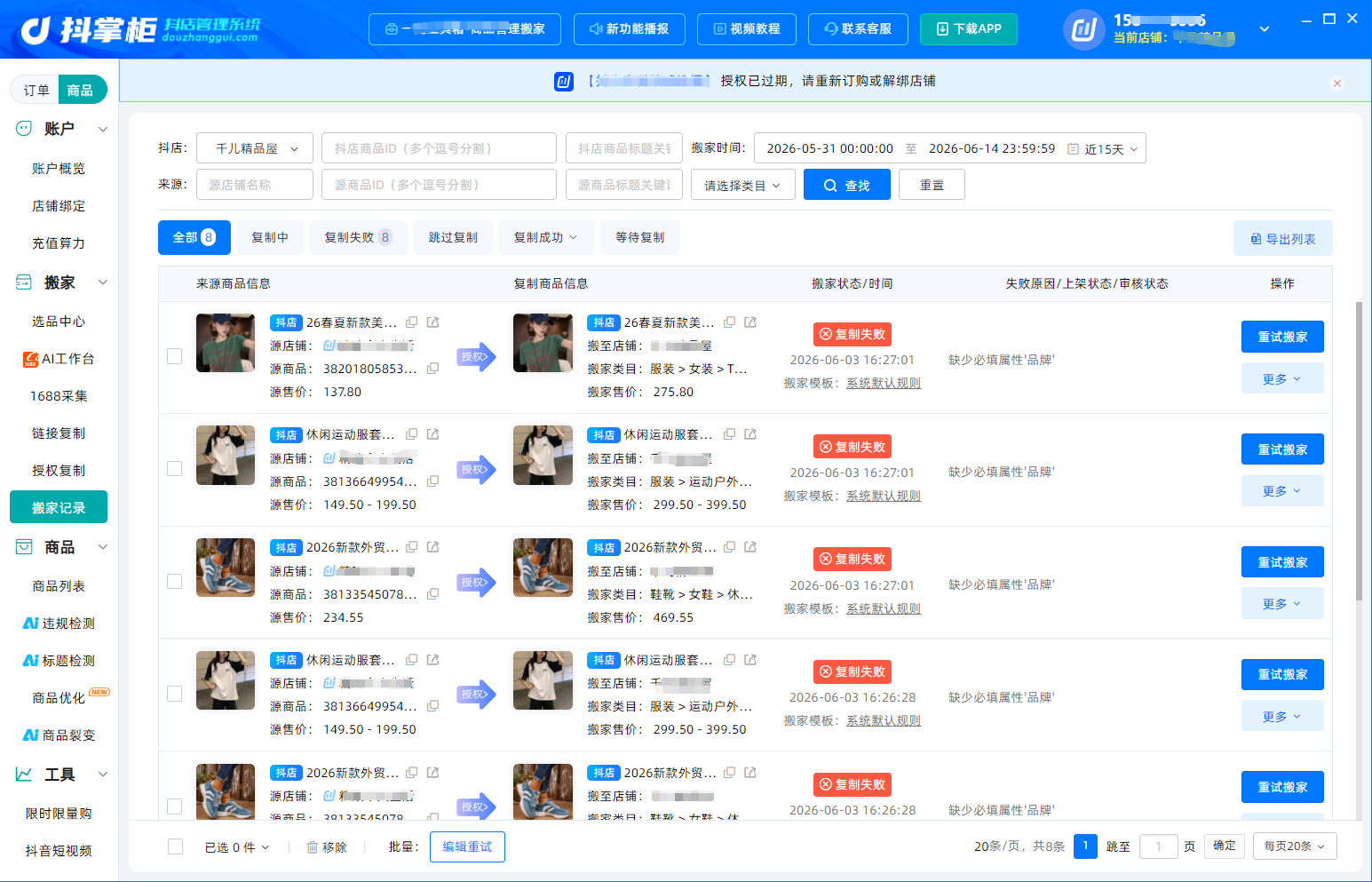This screenshot has width=1372, height=882.
Task: Select checkbox for 2026-06-03 16:26:28 休闲运动服套 row
Action: [175, 694]
